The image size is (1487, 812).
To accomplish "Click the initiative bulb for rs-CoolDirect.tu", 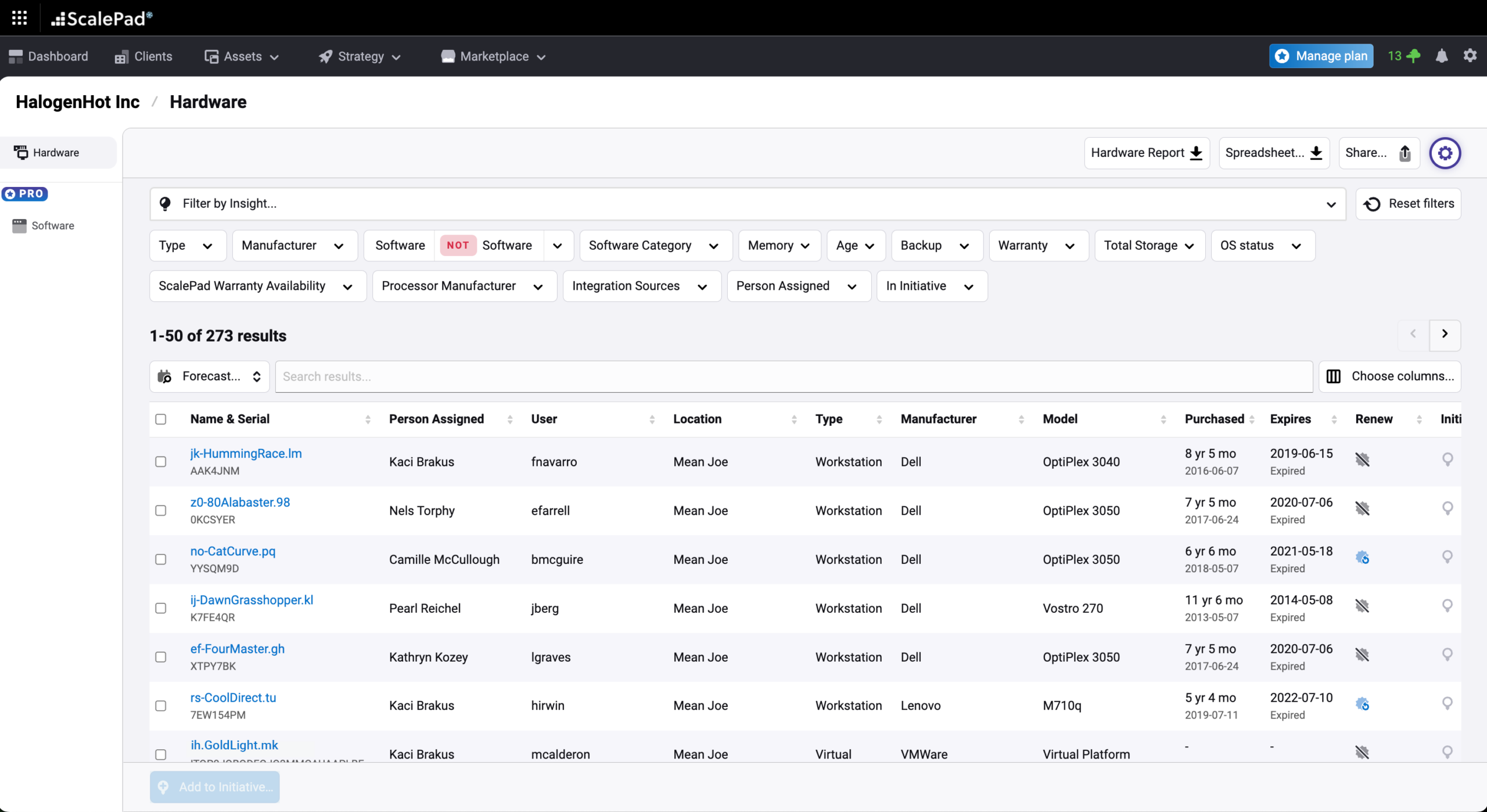I will 1448,704.
